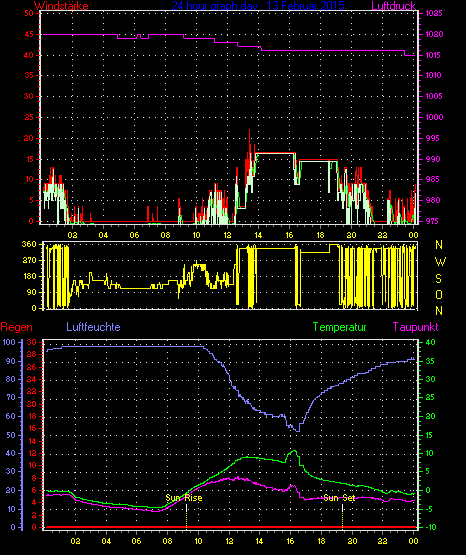This screenshot has height=555, width=466.
Task: Click the Sun Rise marker
Action: [184, 498]
